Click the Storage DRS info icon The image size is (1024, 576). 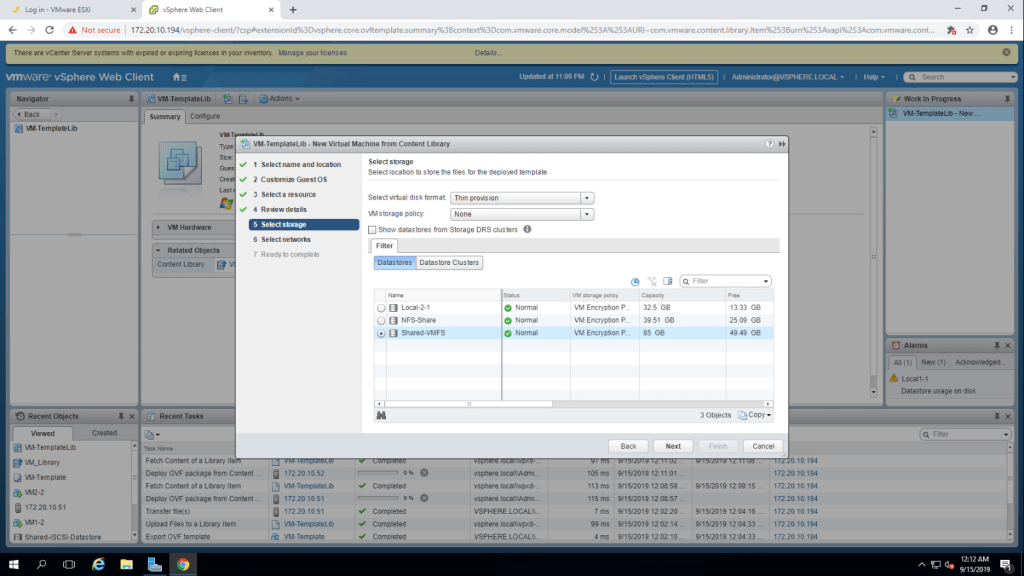tap(527, 229)
